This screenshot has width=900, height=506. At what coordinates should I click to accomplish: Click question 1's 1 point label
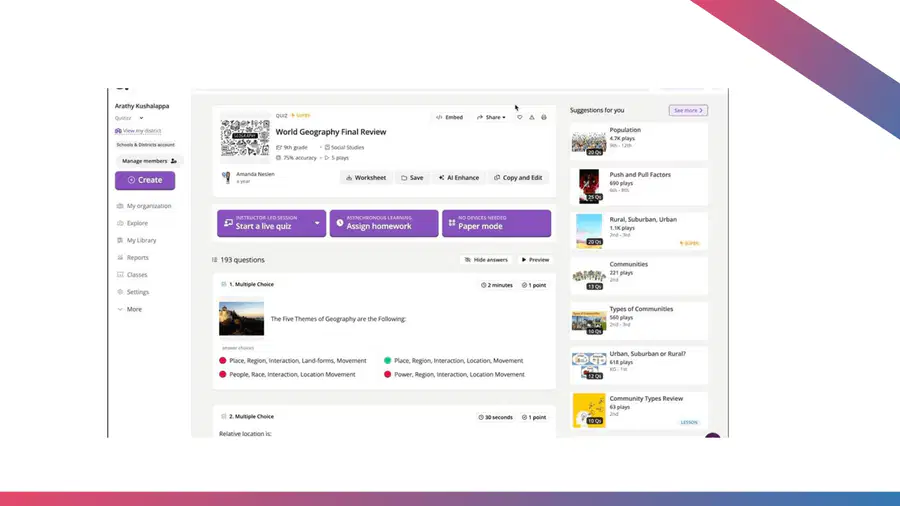(534, 285)
